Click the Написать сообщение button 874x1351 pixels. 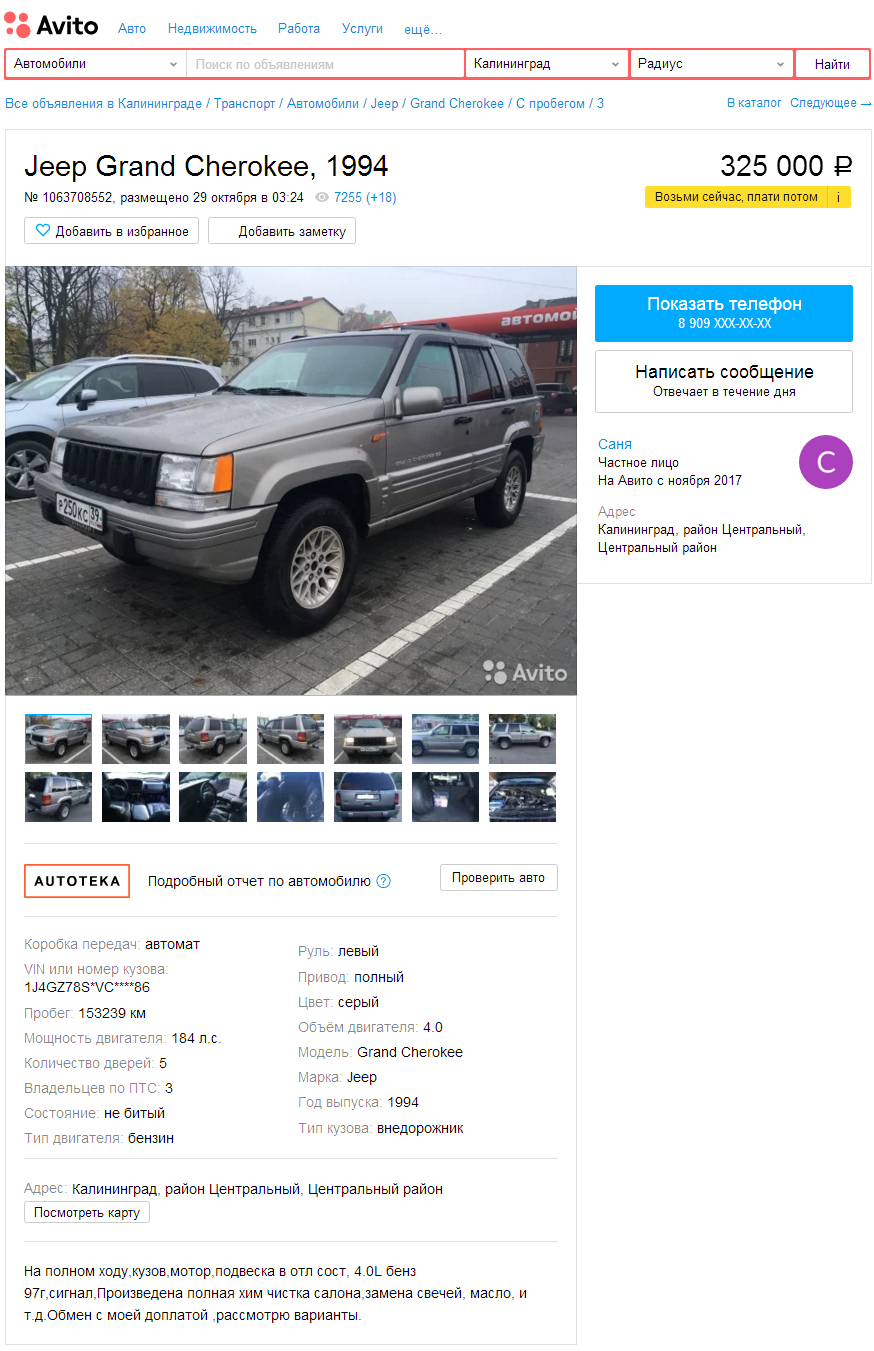724,381
